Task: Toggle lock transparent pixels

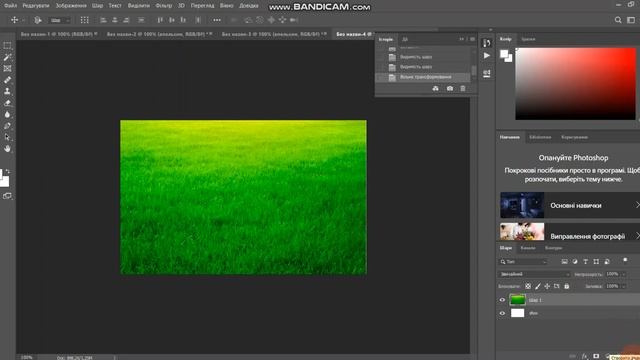Action: click(x=528, y=287)
